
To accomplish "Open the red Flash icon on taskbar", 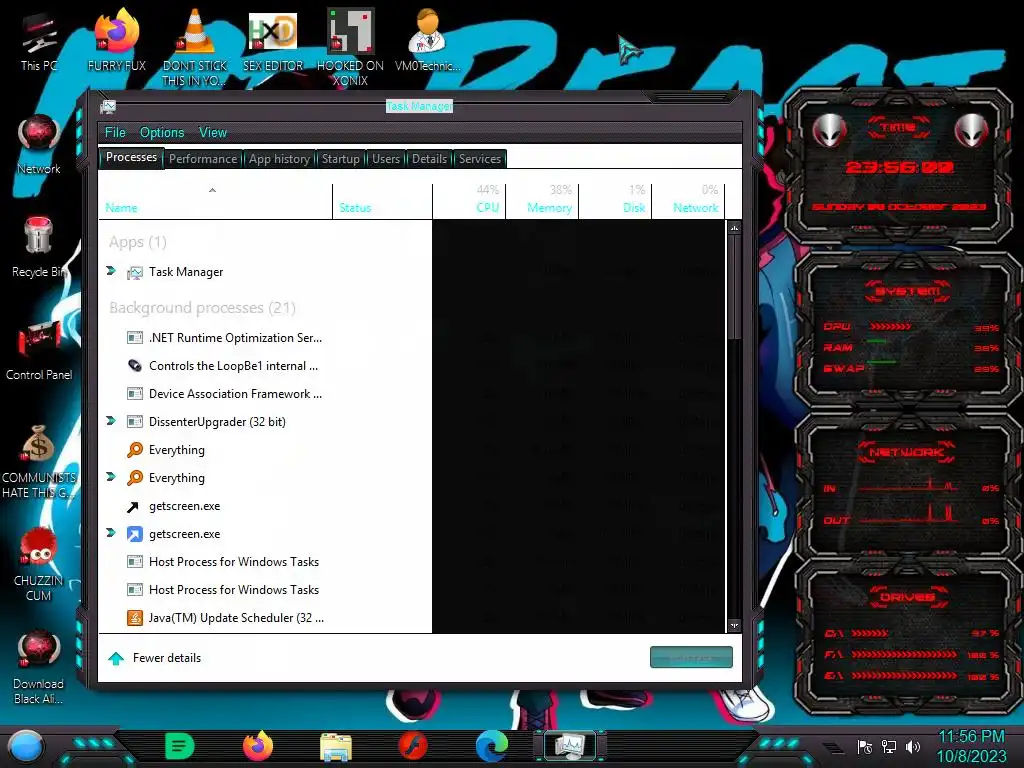I will pyautogui.click(x=413, y=746).
